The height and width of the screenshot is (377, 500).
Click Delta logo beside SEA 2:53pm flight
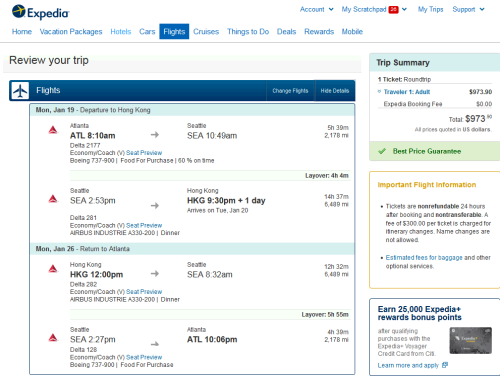[x=53, y=199]
